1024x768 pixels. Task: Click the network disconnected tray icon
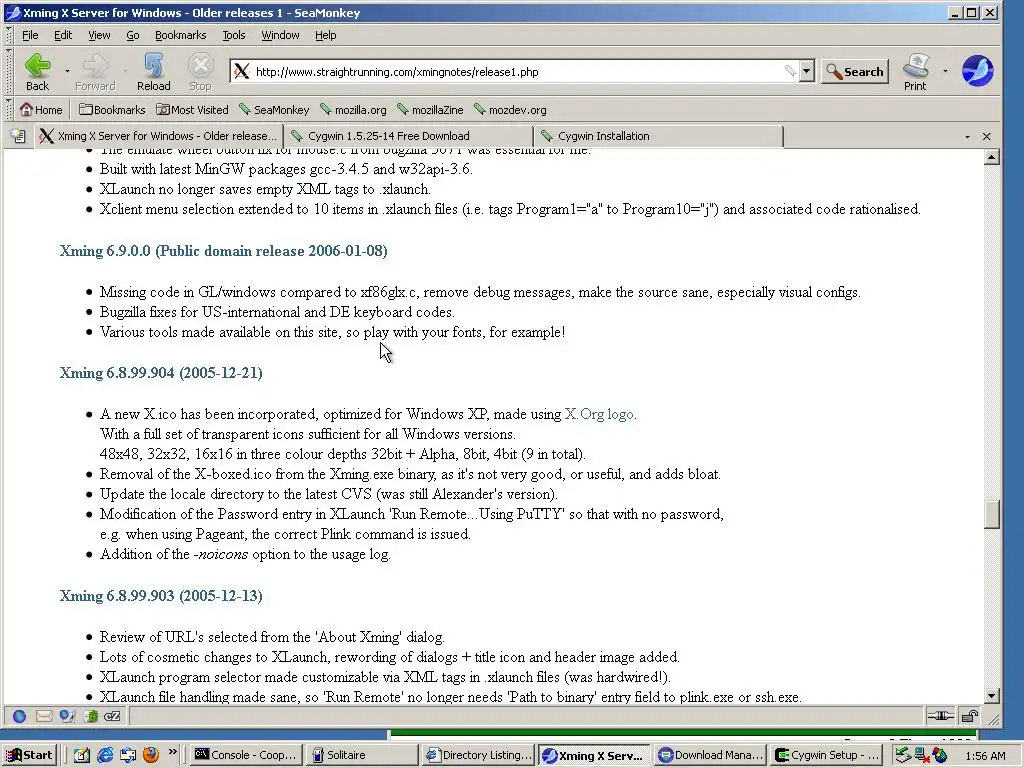pyautogui.click(x=921, y=755)
